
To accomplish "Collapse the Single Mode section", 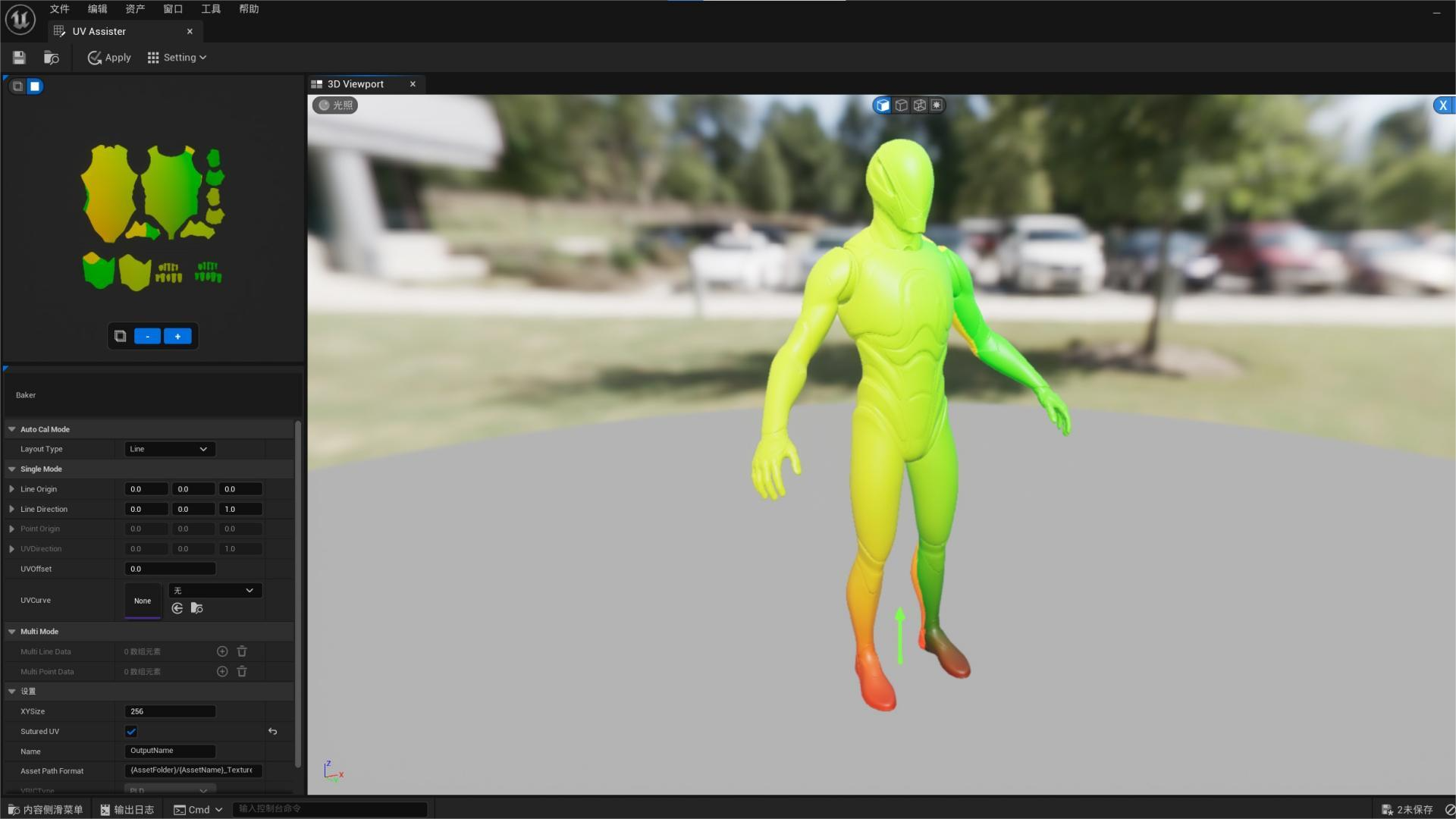I will click(12, 469).
